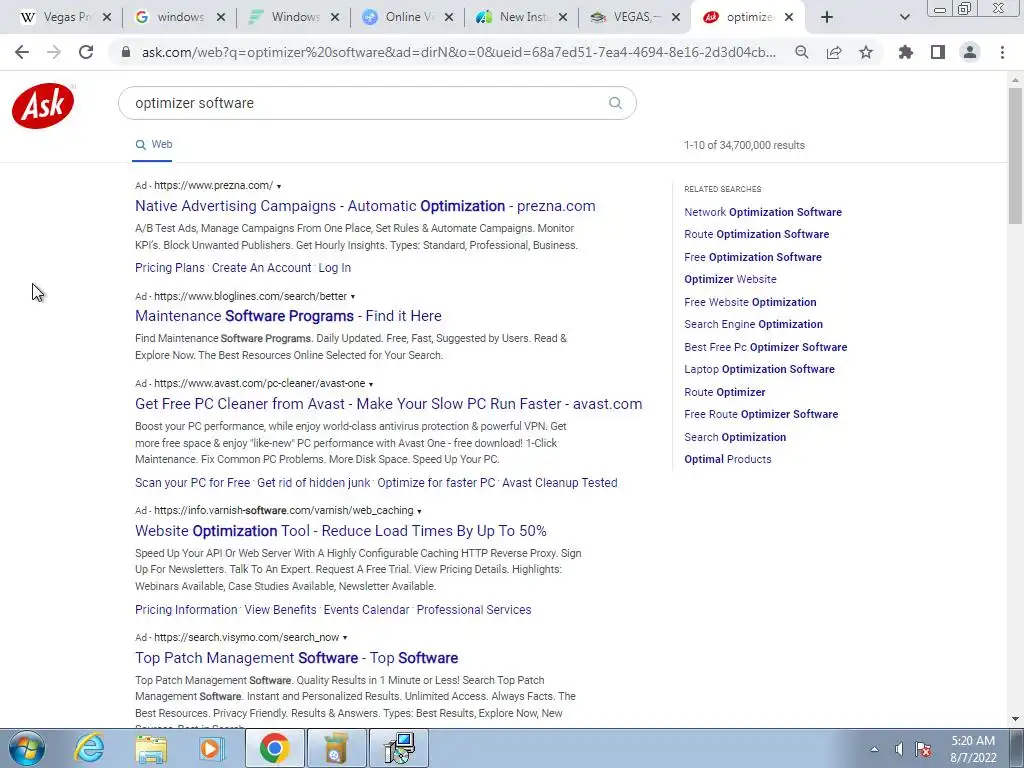Open the Log In link
Image resolution: width=1024 pixels, height=768 pixels.
[334, 268]
